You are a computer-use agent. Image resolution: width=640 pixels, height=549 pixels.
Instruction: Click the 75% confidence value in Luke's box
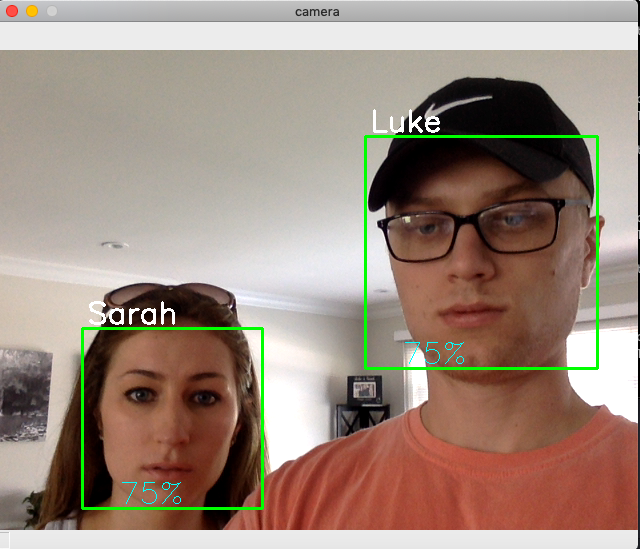tap(434, 353)
